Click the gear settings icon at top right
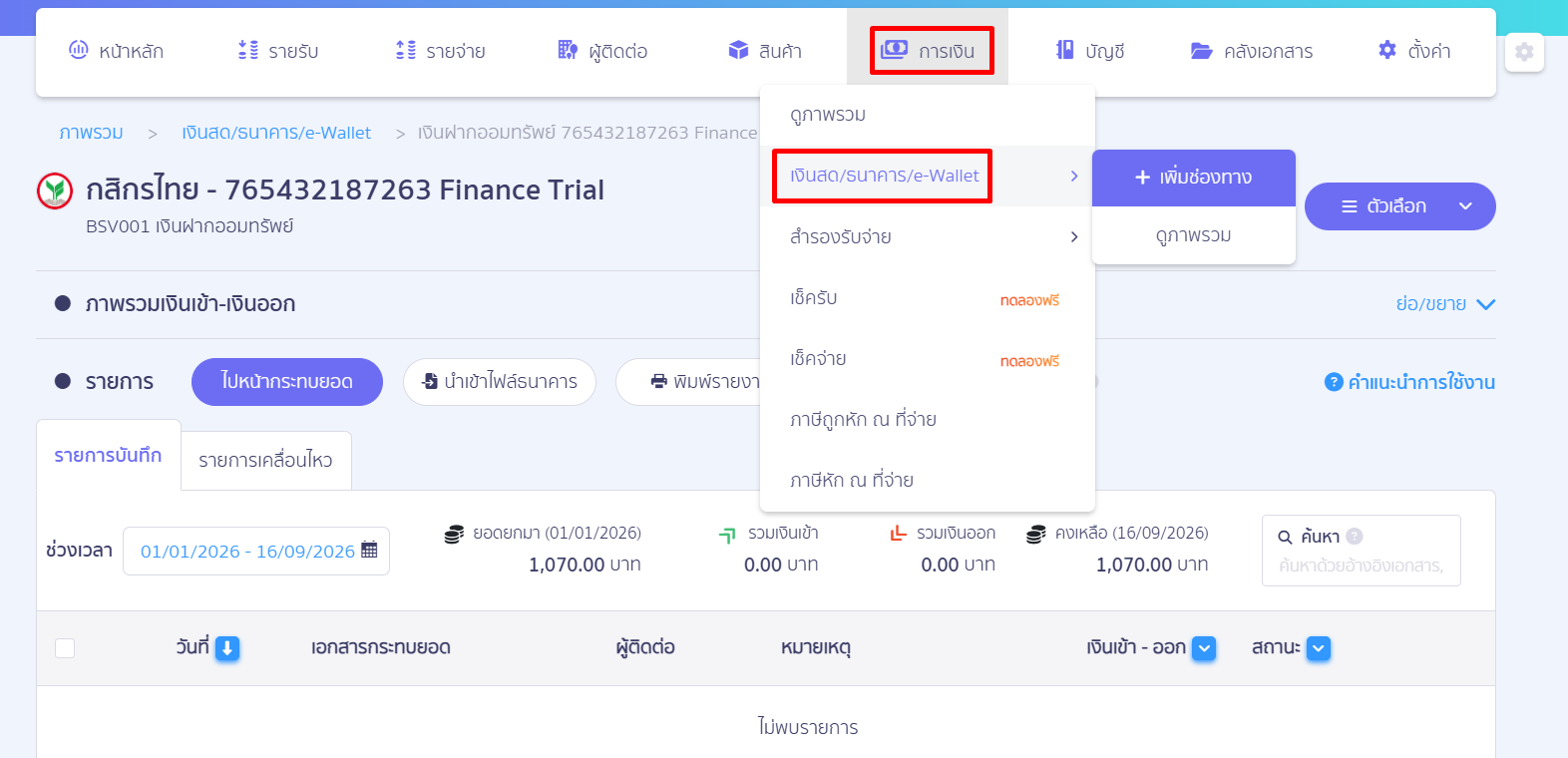Image resolution: width=1568 pixels, height=758 pixels. click(1524, 52)
